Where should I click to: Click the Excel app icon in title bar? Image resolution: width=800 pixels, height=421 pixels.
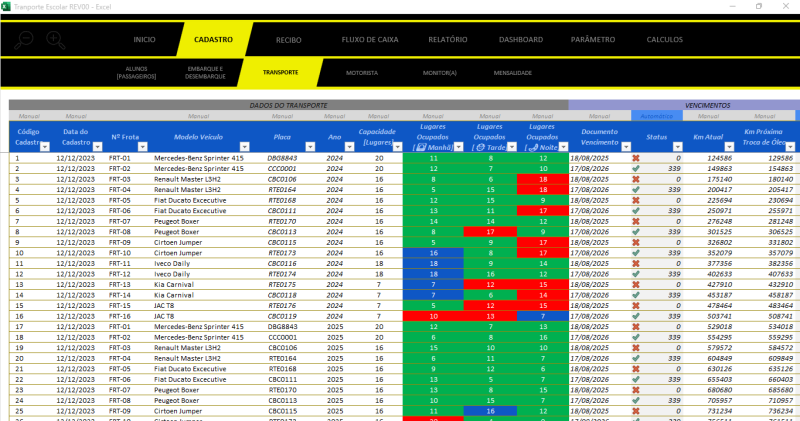5,6
